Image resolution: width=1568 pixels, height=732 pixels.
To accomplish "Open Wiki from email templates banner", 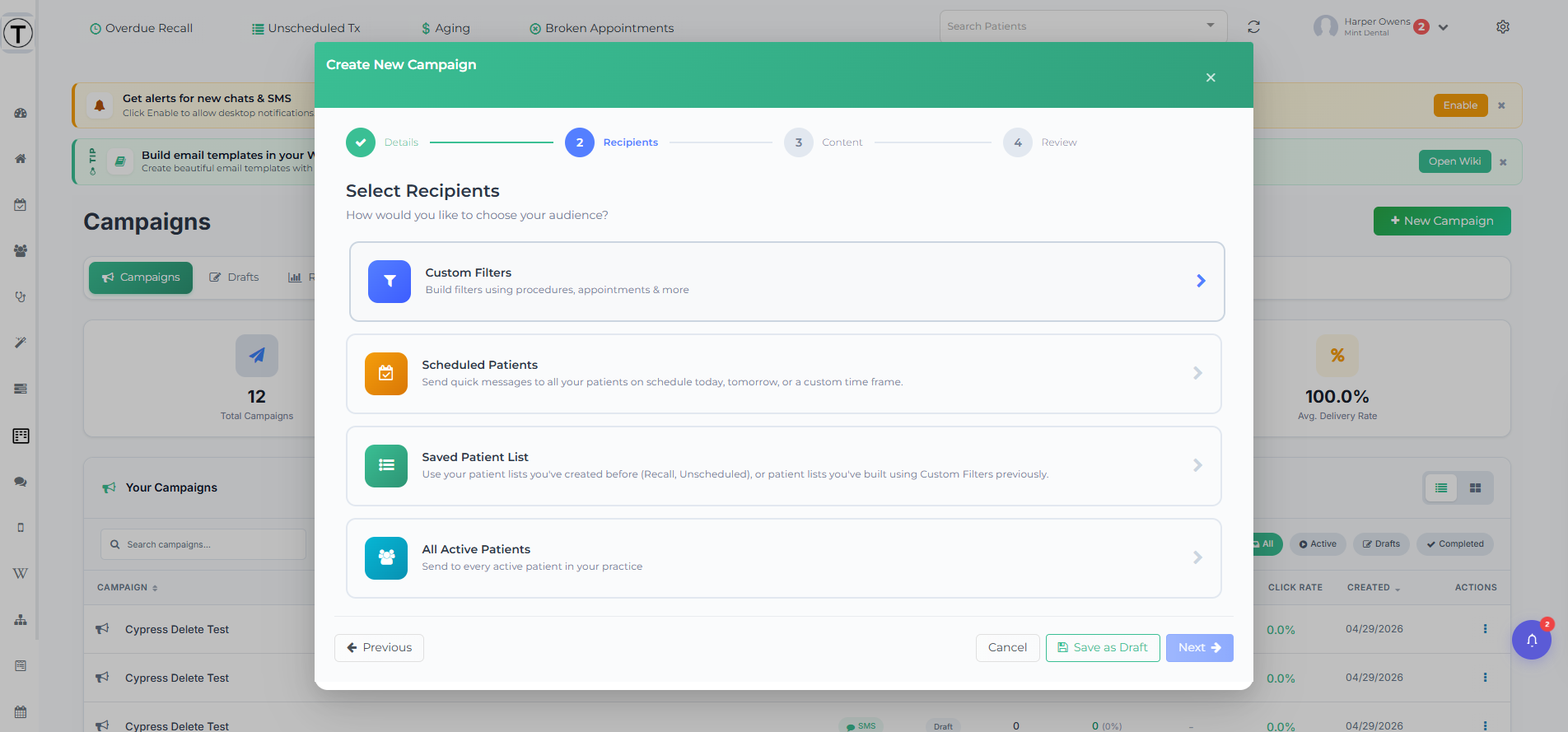I will [1454, 161].
